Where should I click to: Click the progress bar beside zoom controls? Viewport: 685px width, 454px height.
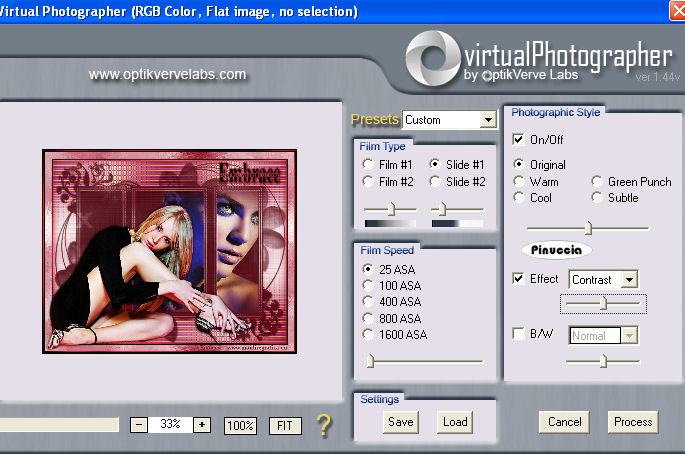pyautogui.click(x=59, y=424)
